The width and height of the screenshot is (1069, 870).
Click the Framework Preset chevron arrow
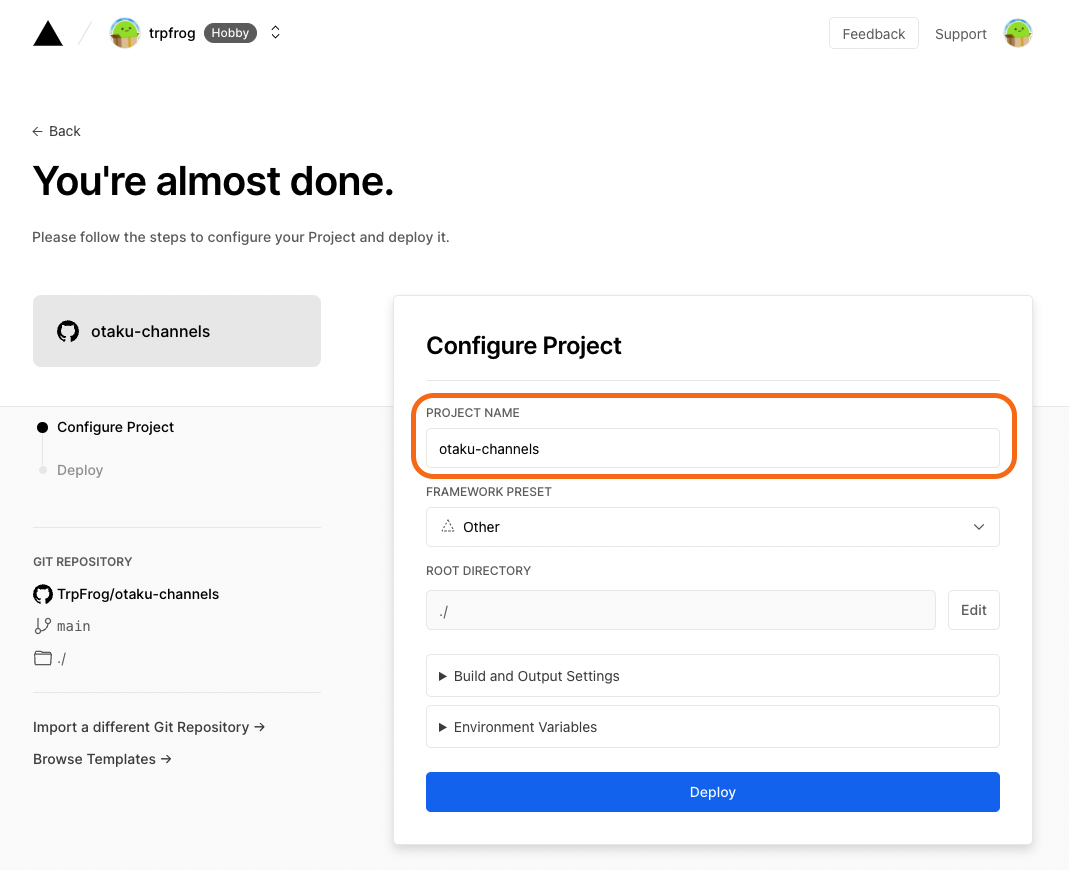click(x=978, y=527)
